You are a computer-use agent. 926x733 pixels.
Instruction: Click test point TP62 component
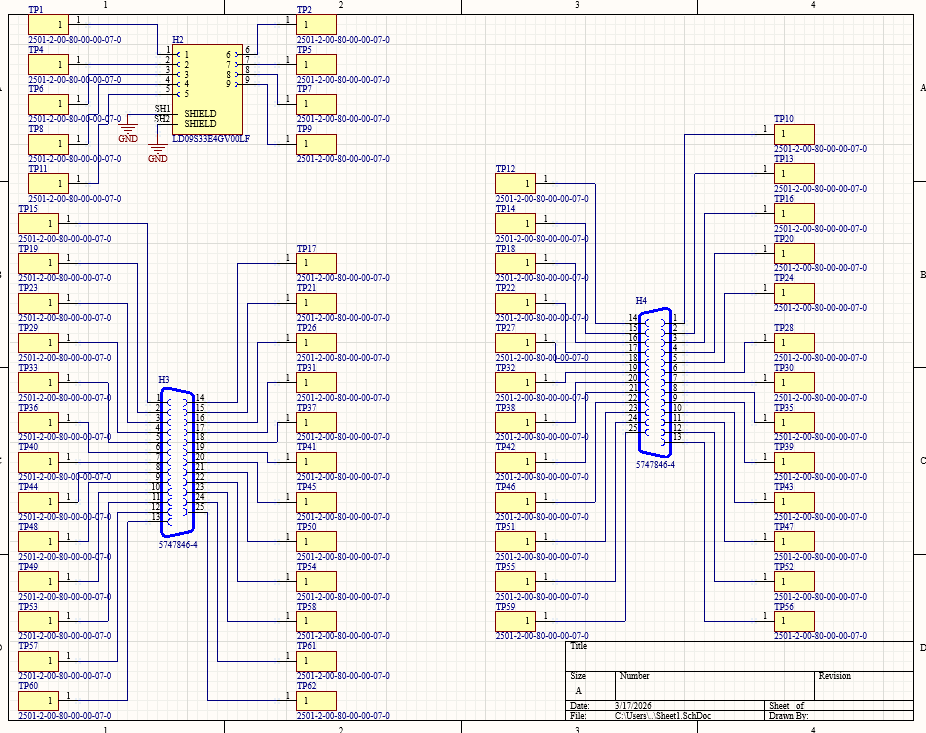pos(317,701)
